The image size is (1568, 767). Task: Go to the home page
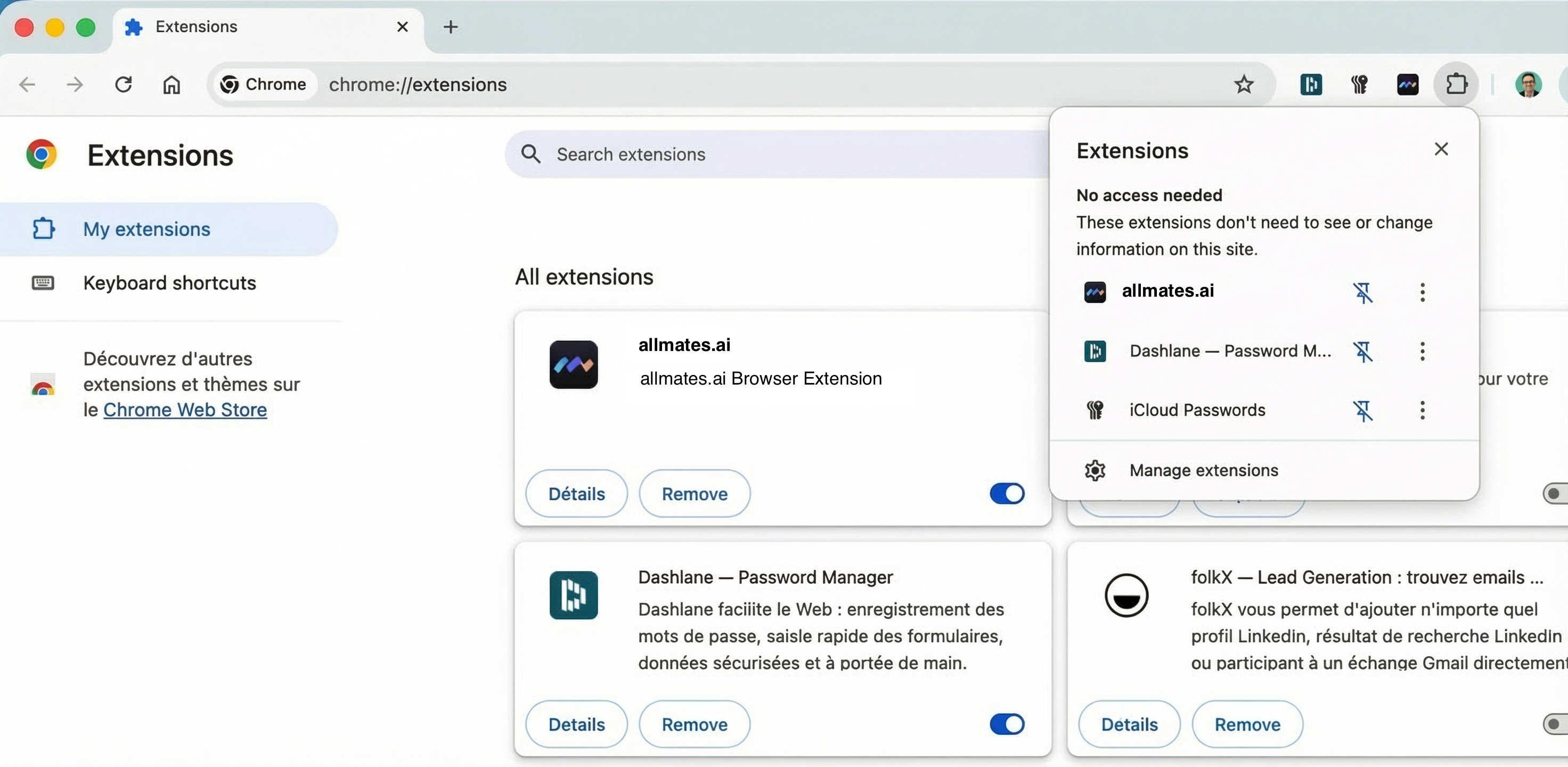[x=171, y=84]
